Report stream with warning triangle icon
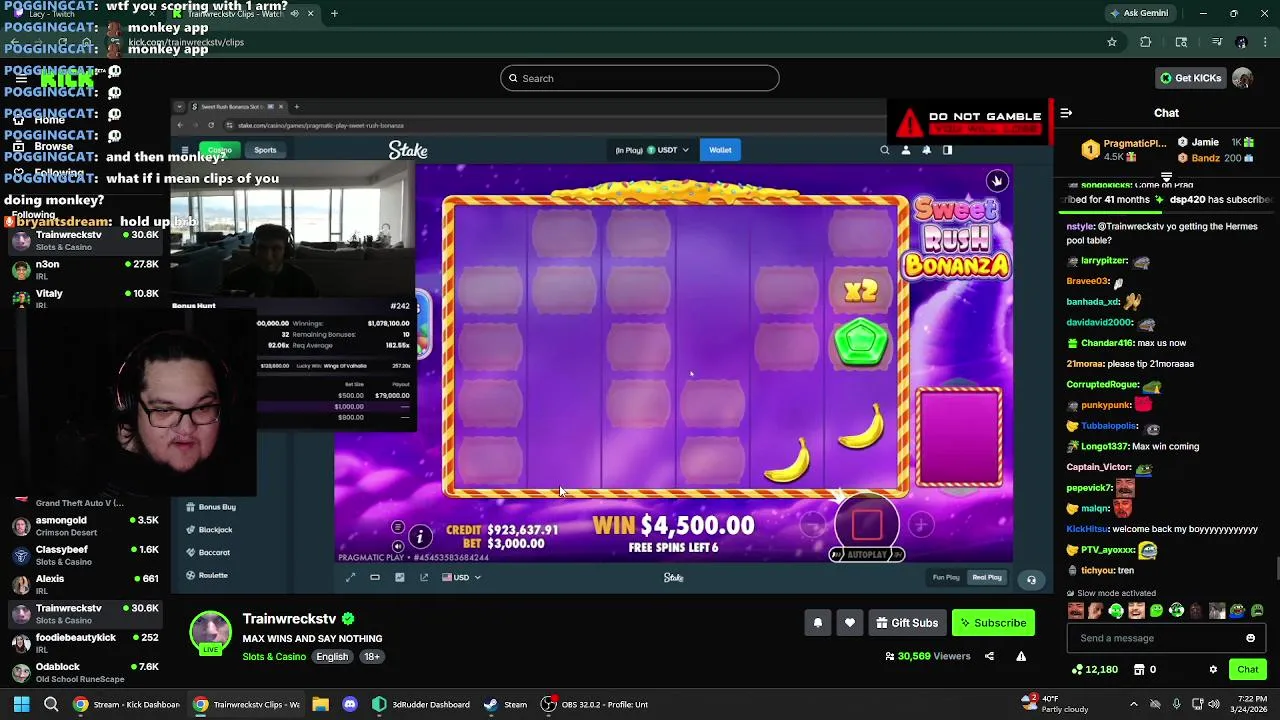 (x=1021, y=656)
